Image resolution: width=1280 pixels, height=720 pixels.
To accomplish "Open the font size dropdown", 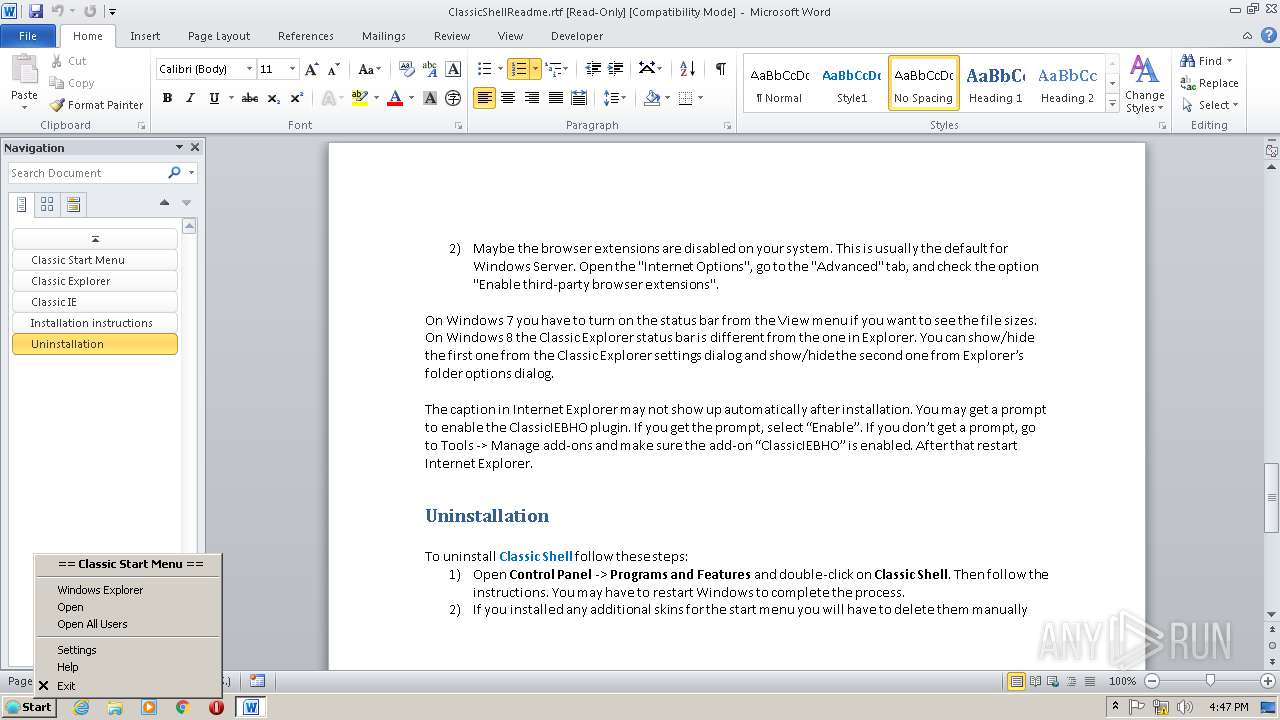I will coord(292,69).
